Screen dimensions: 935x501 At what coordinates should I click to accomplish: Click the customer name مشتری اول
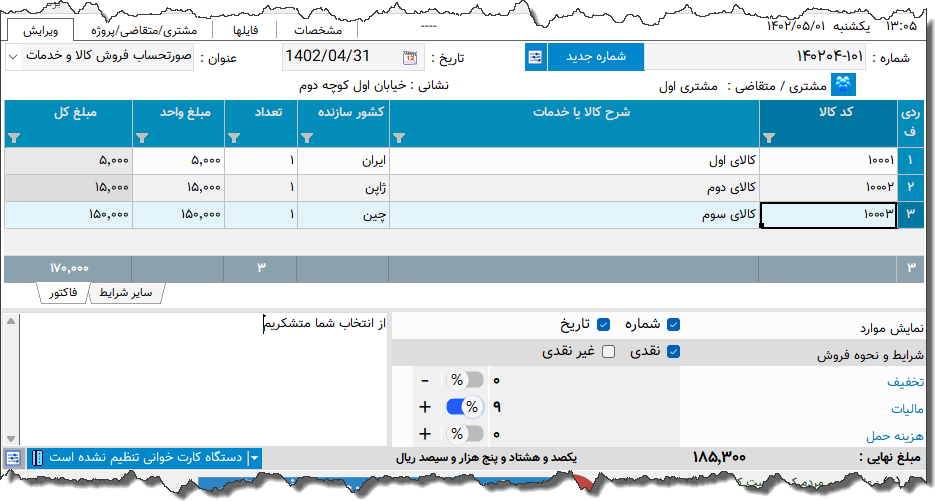tap(688, 86)
